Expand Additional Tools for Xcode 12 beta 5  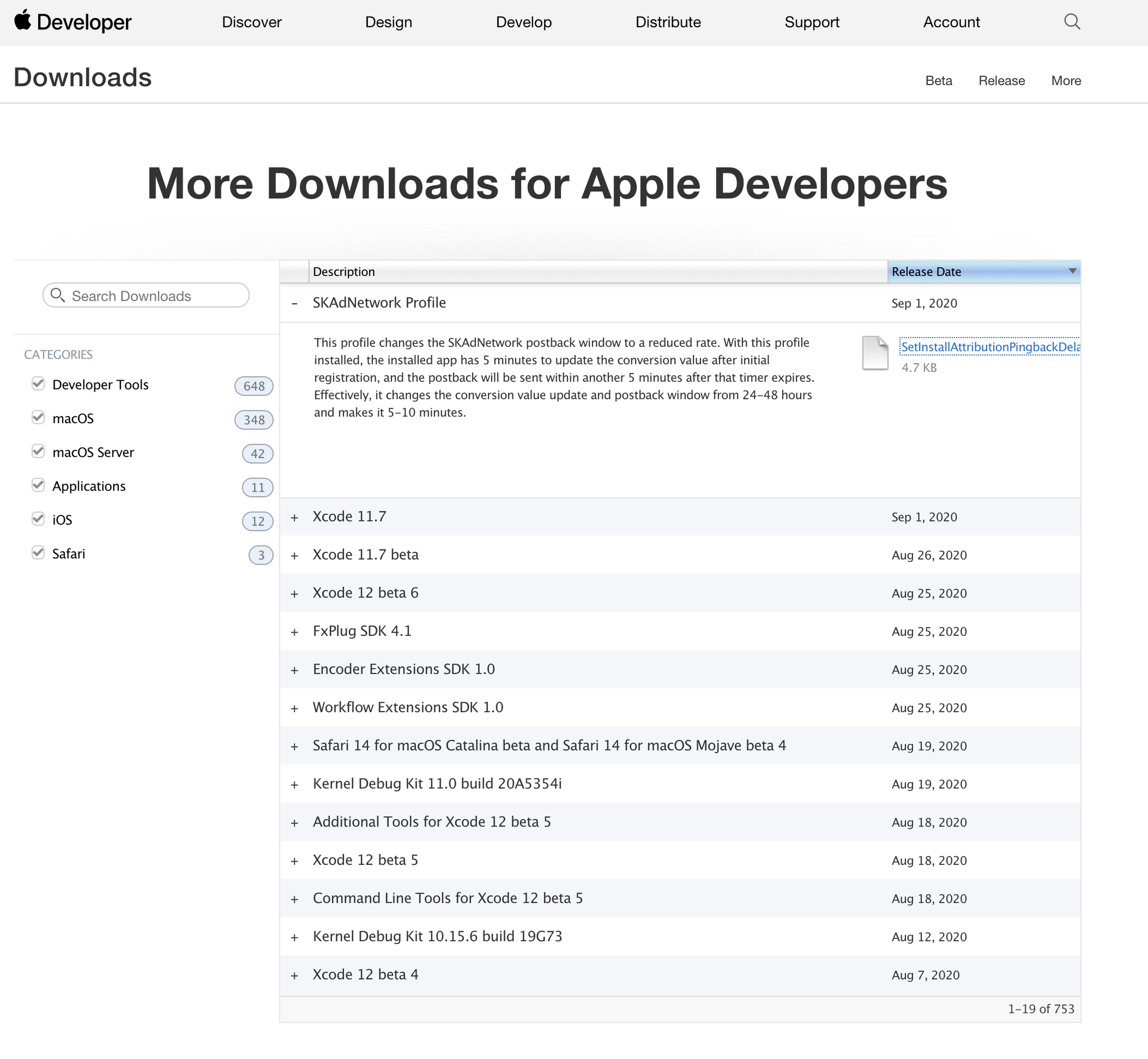(x=295, y=823)
